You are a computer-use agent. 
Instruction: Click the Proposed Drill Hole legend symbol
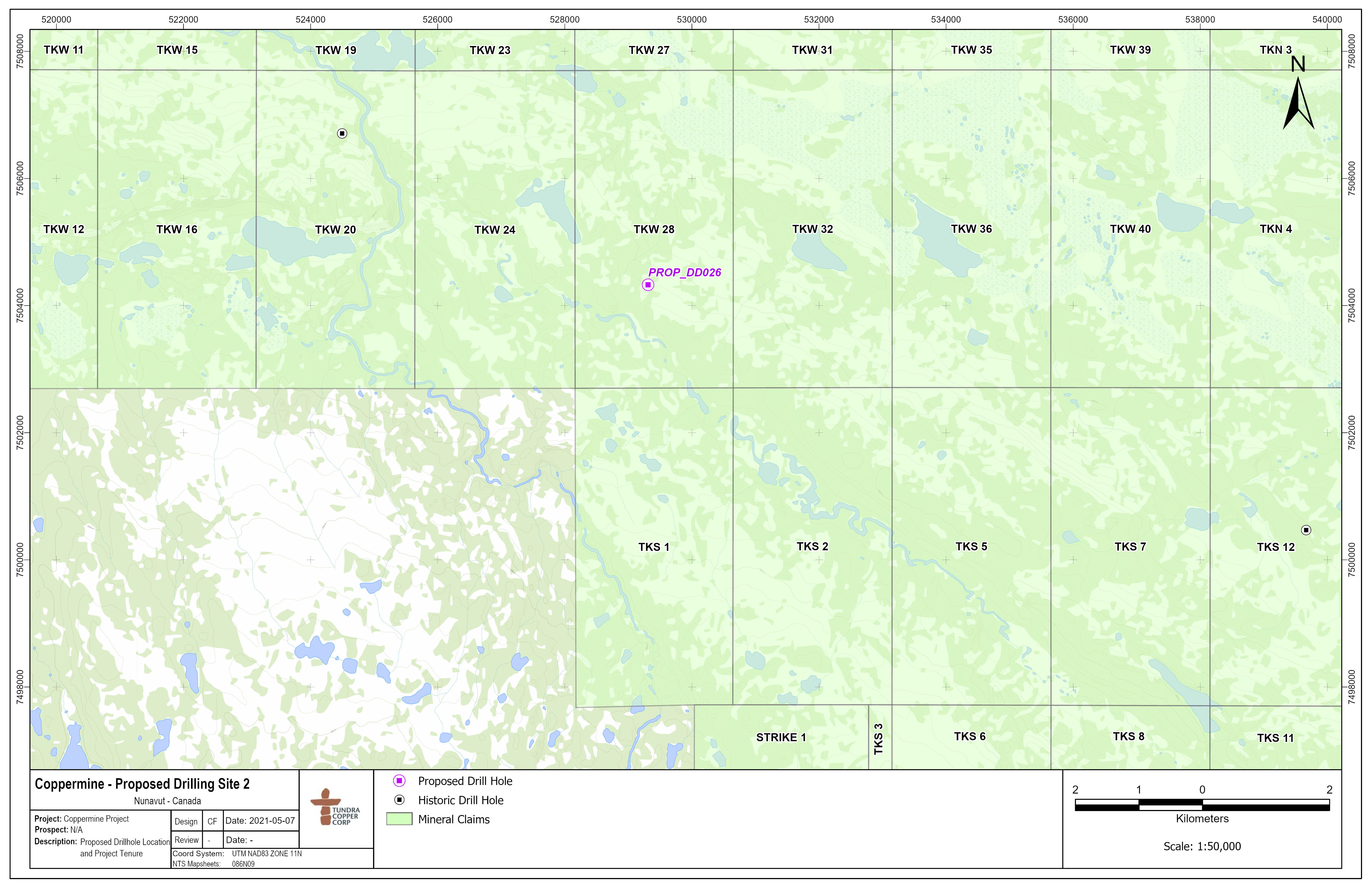[x=399, y=781]
